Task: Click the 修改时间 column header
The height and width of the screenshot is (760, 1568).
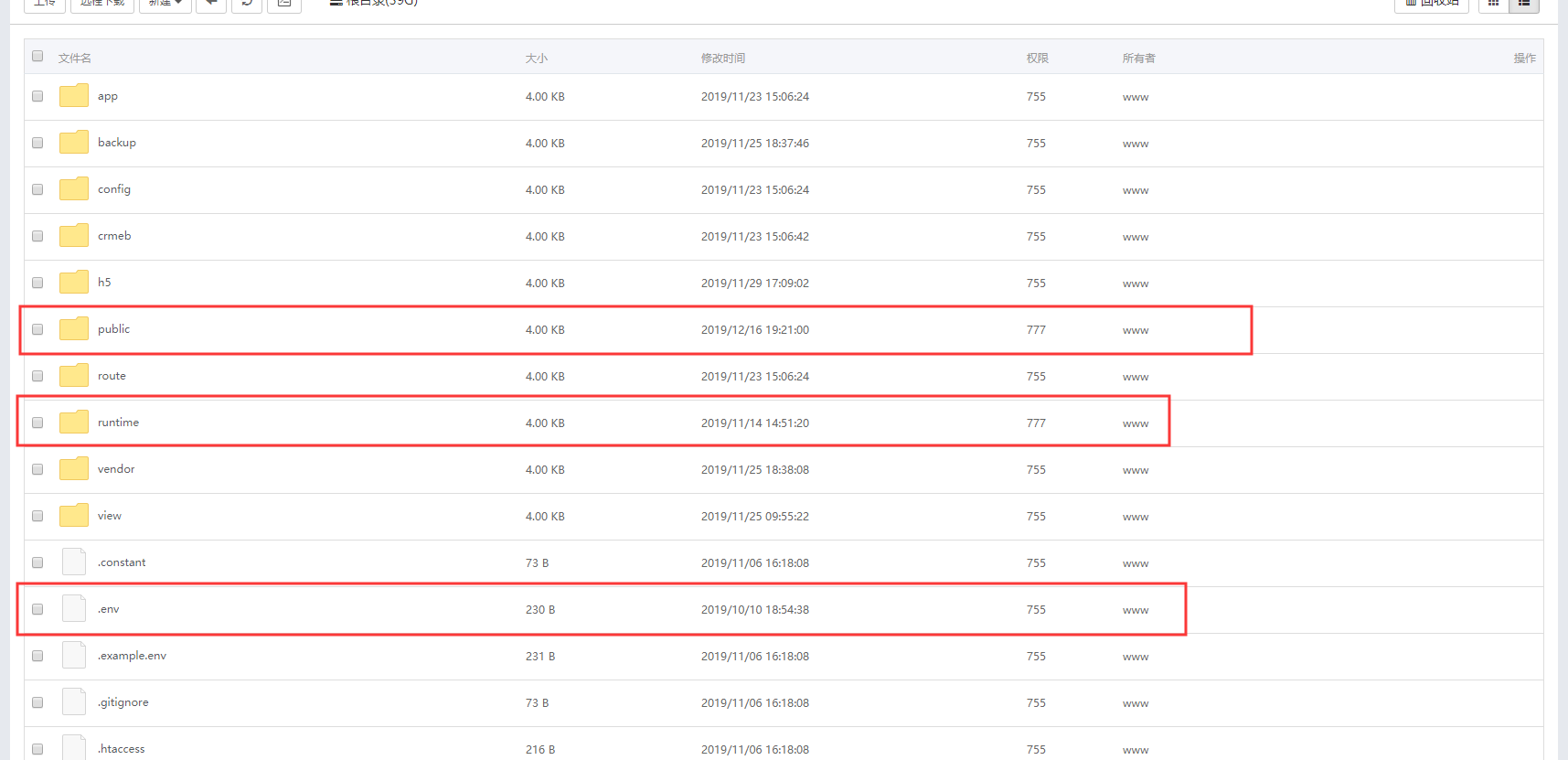Action: (x=723, y=58)
